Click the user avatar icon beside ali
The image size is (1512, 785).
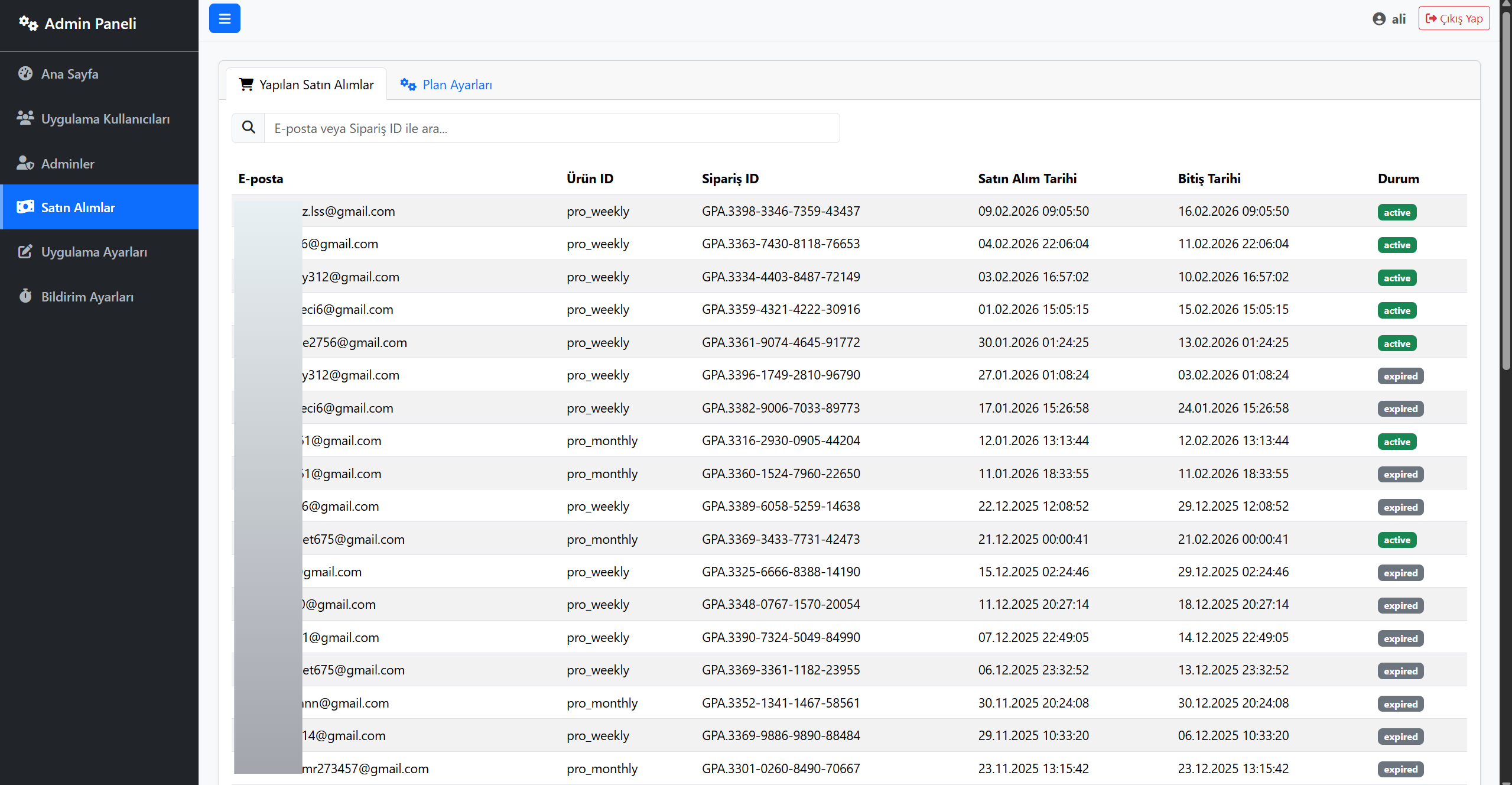pos(1379,19)
